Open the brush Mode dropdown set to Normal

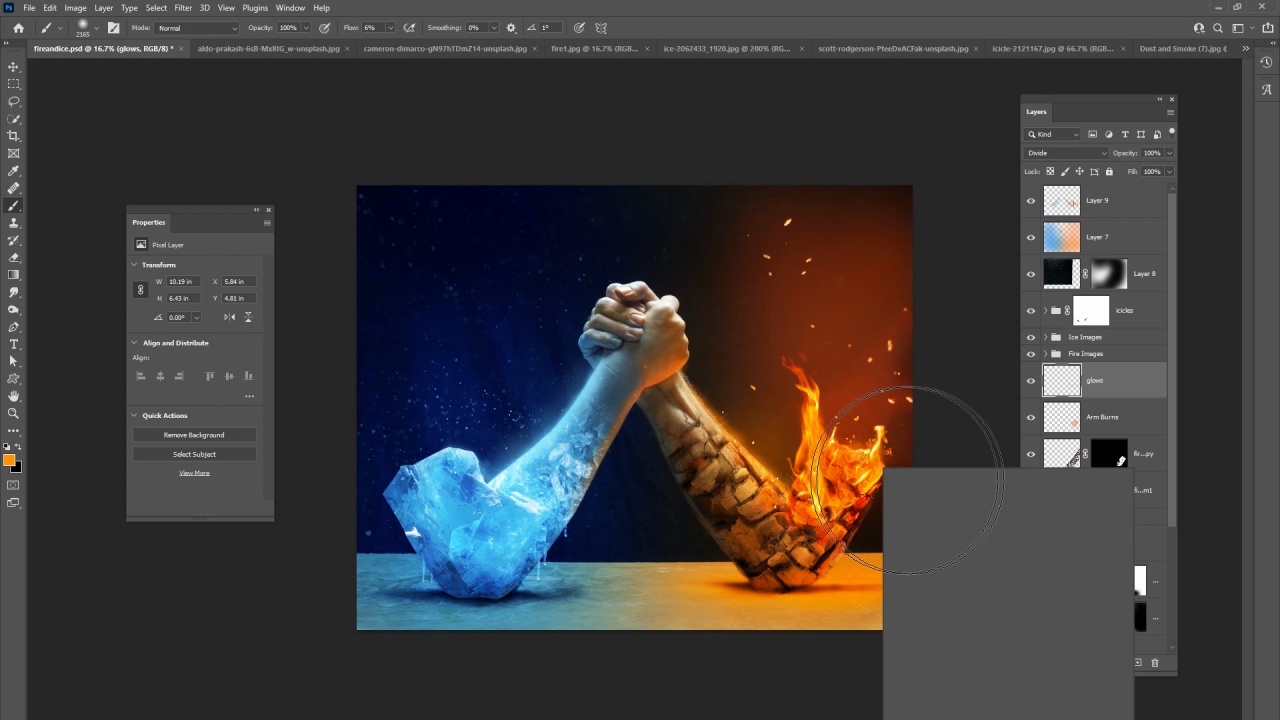[x=198, y=28]
